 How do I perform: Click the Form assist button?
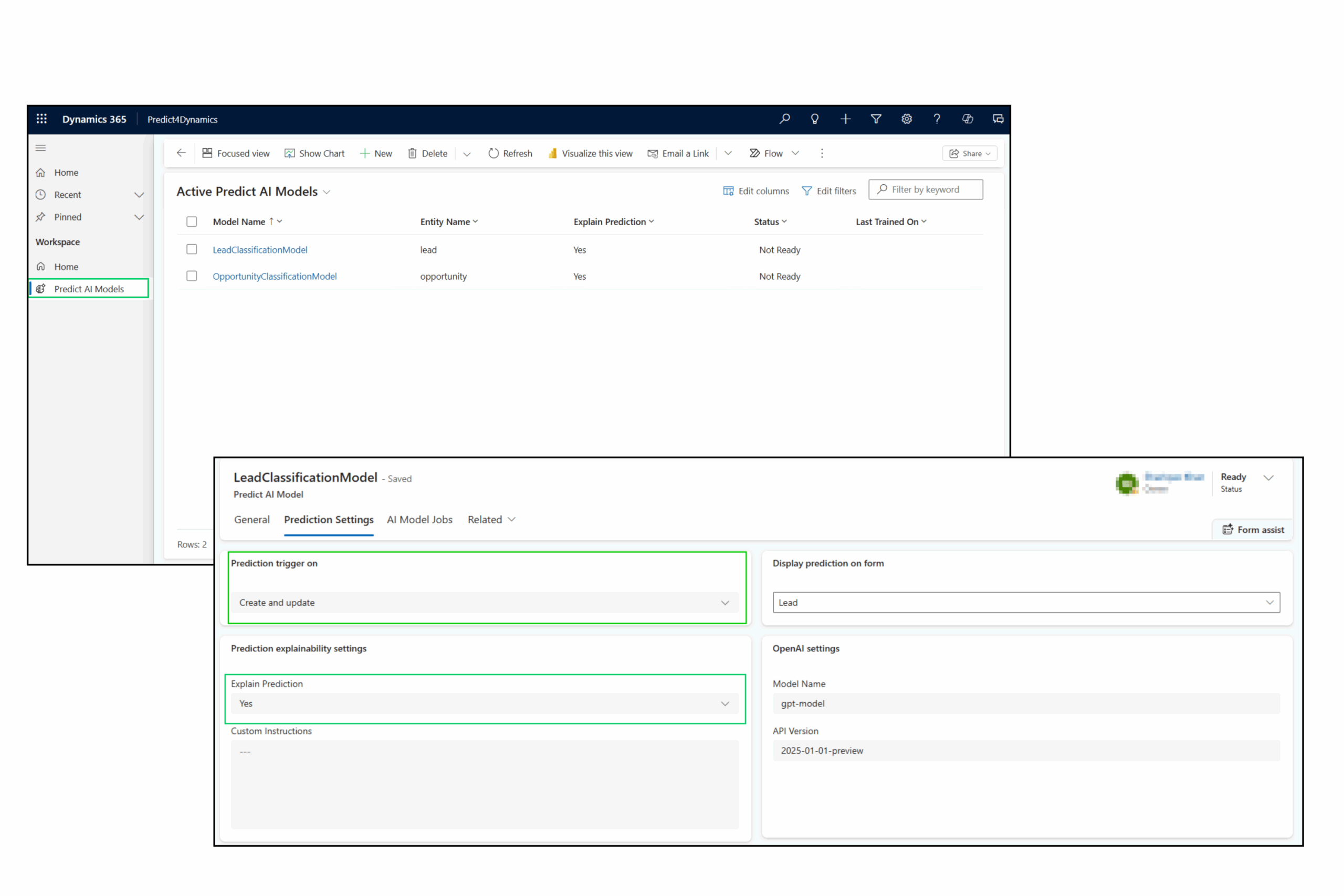click(x=1253, y=530)
